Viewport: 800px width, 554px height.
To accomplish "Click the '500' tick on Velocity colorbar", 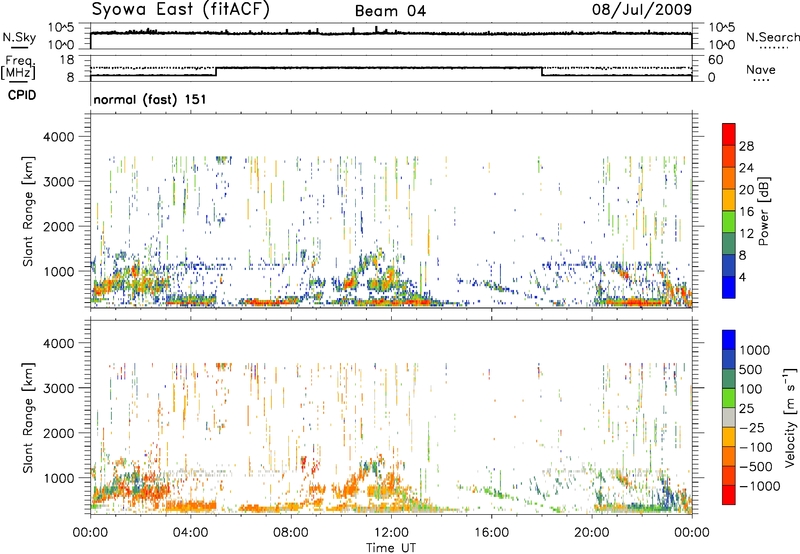I will pyautogui.click(x=751, y=369).
